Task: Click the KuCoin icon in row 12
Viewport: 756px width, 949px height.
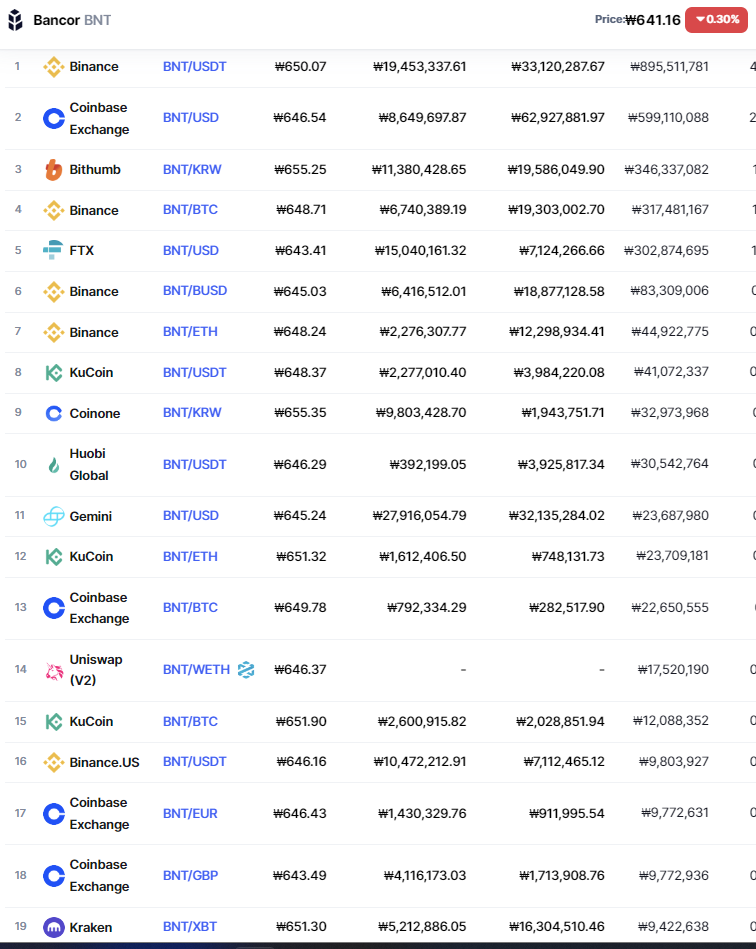Action: point(54,556)
